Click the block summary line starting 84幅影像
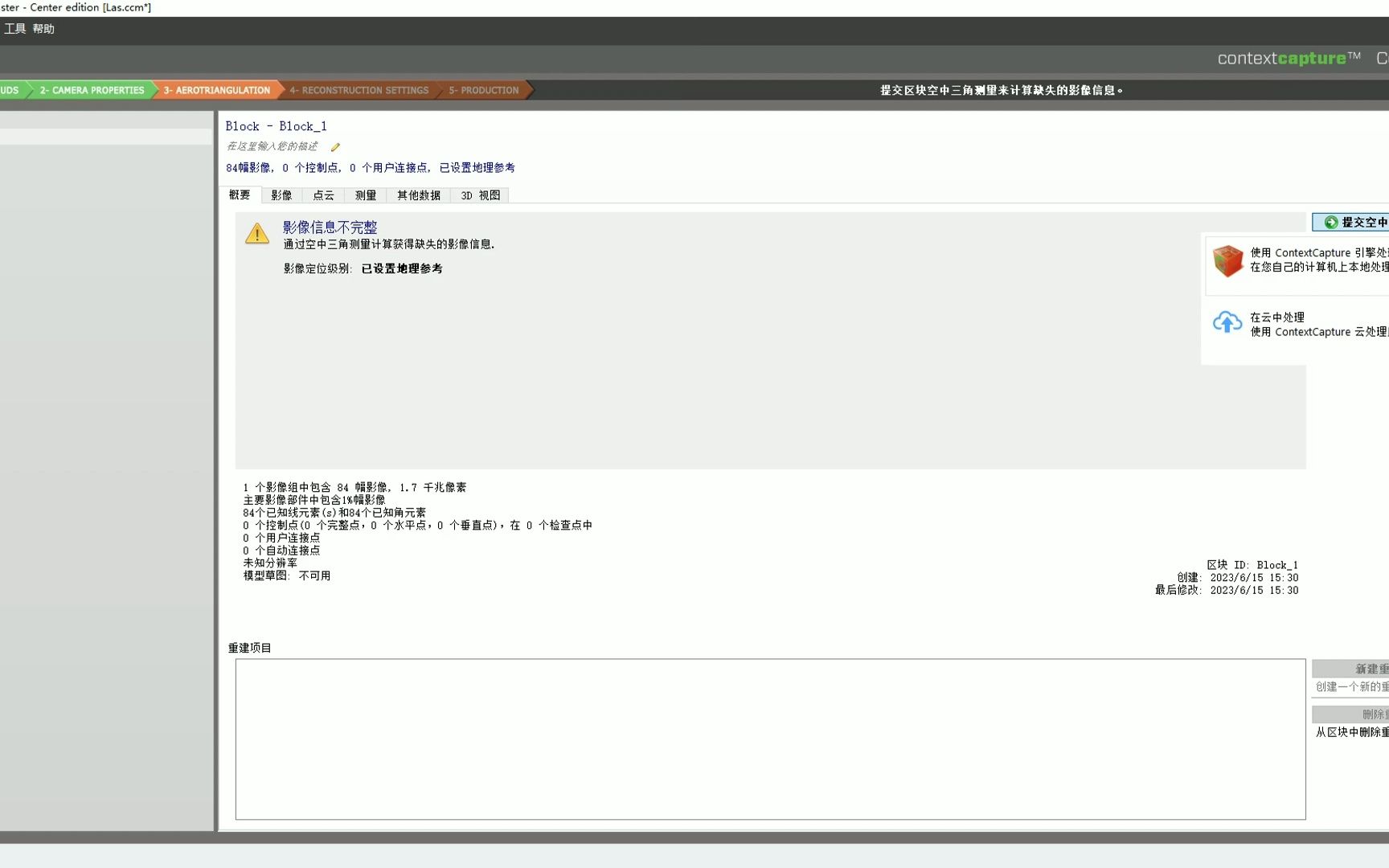 click(371, 168)
